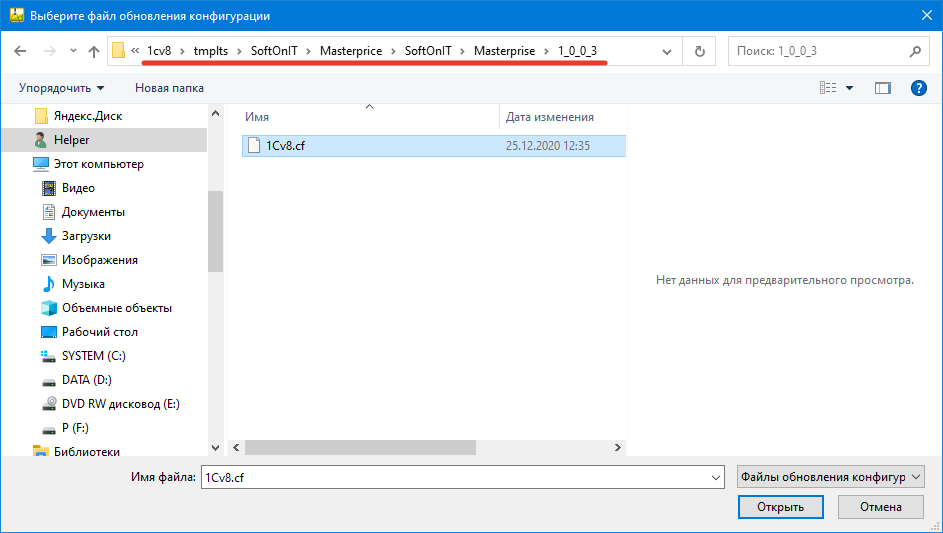
Task: Open the Упорядочить dropdown menu
Action: pyautogui.click(x=61, y=88)
